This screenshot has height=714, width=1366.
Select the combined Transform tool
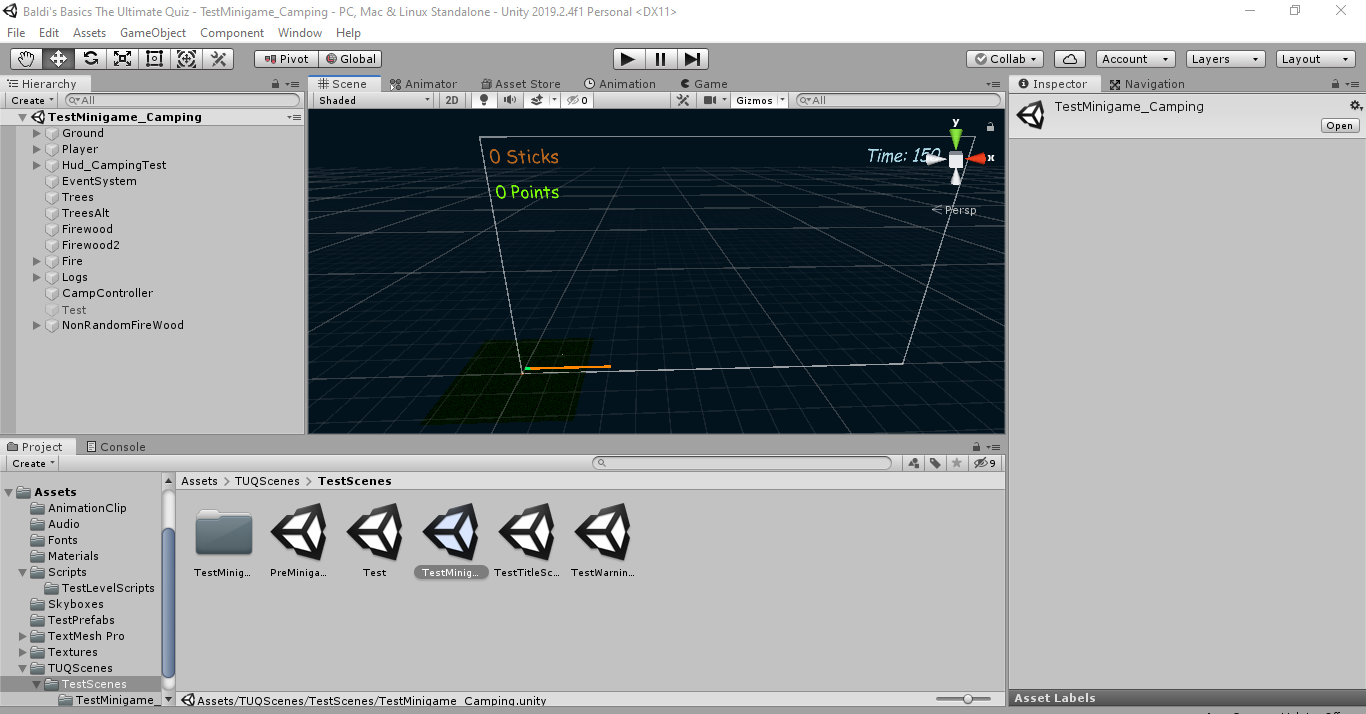pos(187,59)
